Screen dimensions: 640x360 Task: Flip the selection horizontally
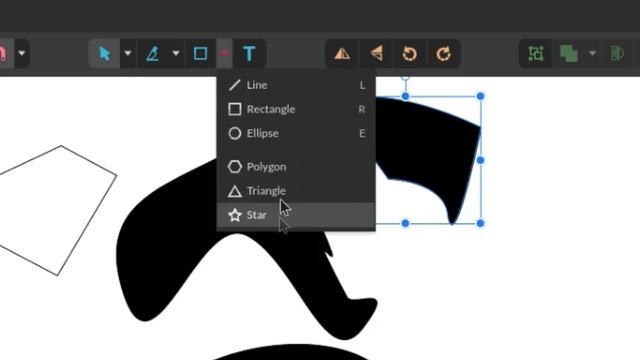click(342, 53)
